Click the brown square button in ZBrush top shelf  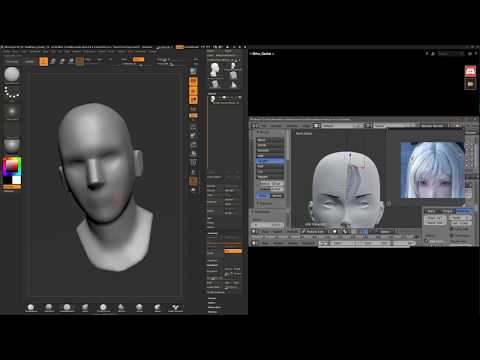point(80,61)
